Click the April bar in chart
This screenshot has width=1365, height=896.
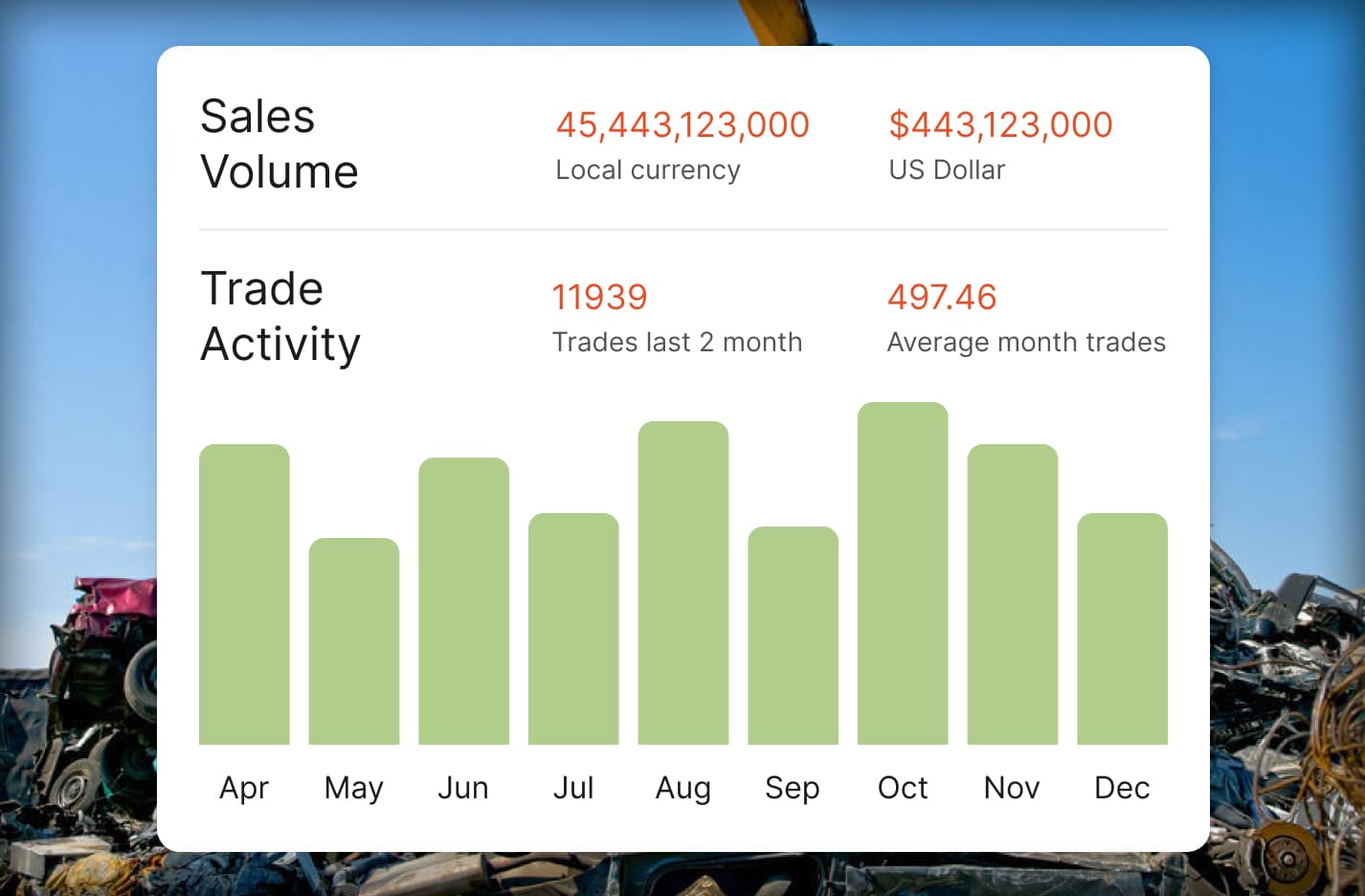pyautogui.click(x=244, y=594)
